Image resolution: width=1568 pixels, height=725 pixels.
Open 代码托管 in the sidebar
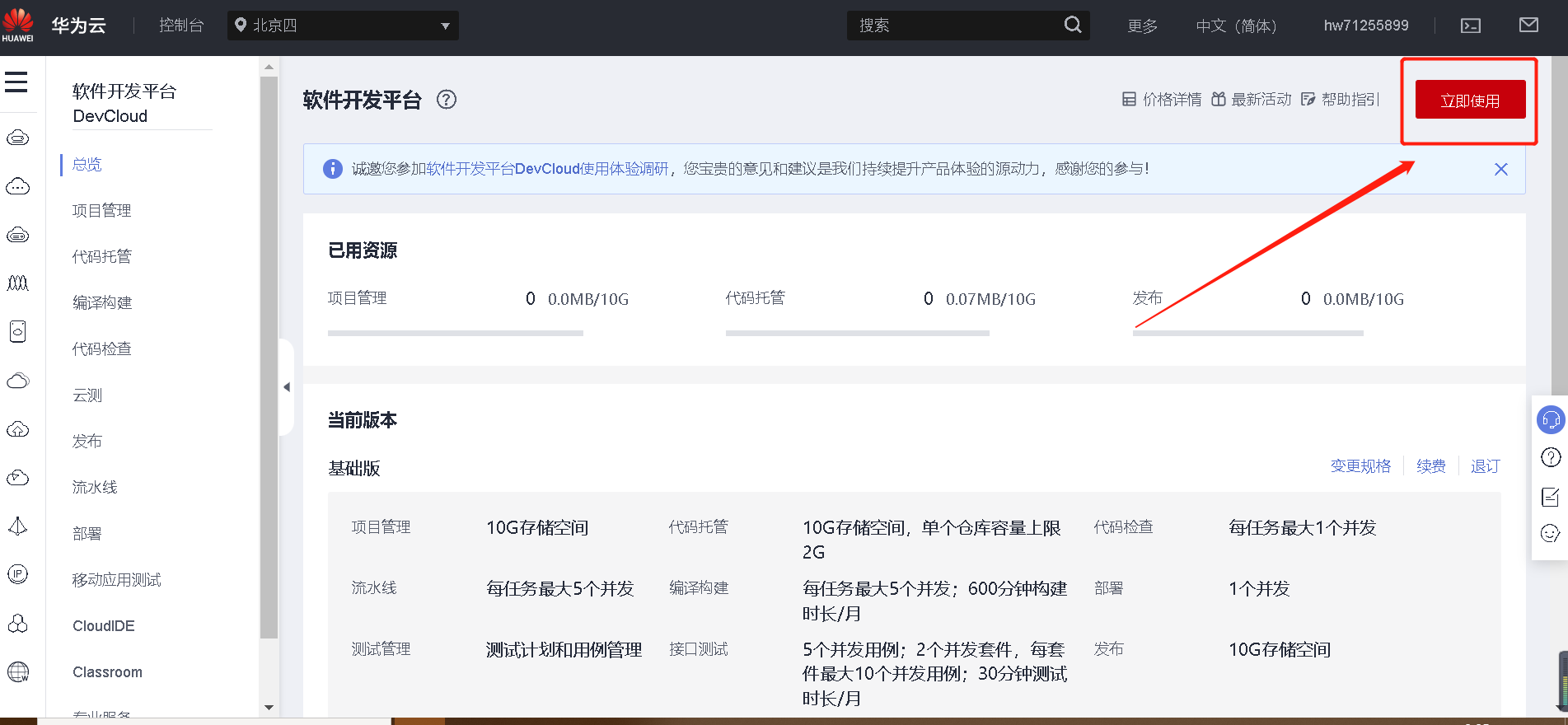(102, 257)
